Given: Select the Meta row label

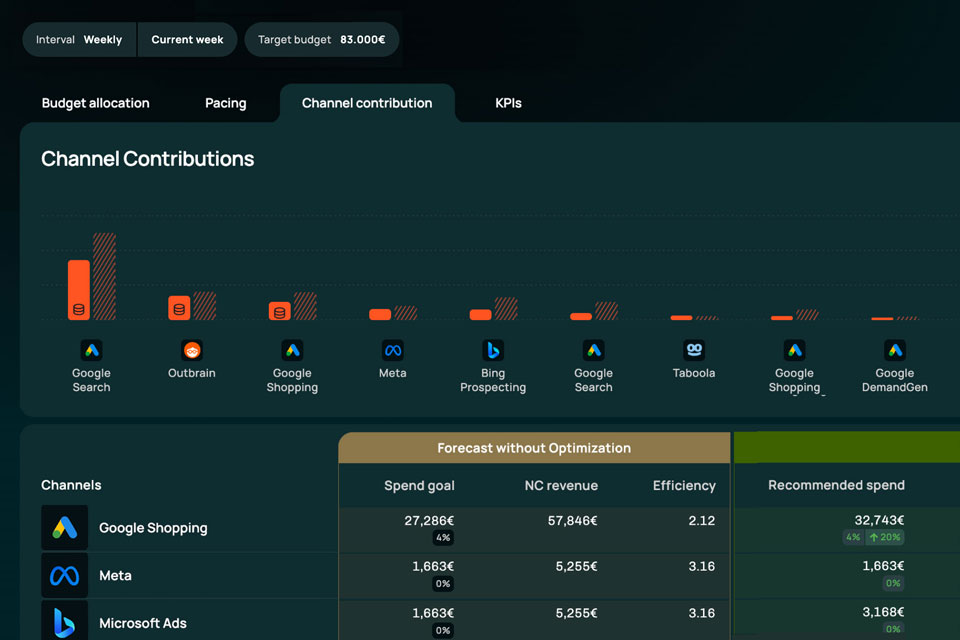Looking at the screenshot, I should click(x=115, y=575).
